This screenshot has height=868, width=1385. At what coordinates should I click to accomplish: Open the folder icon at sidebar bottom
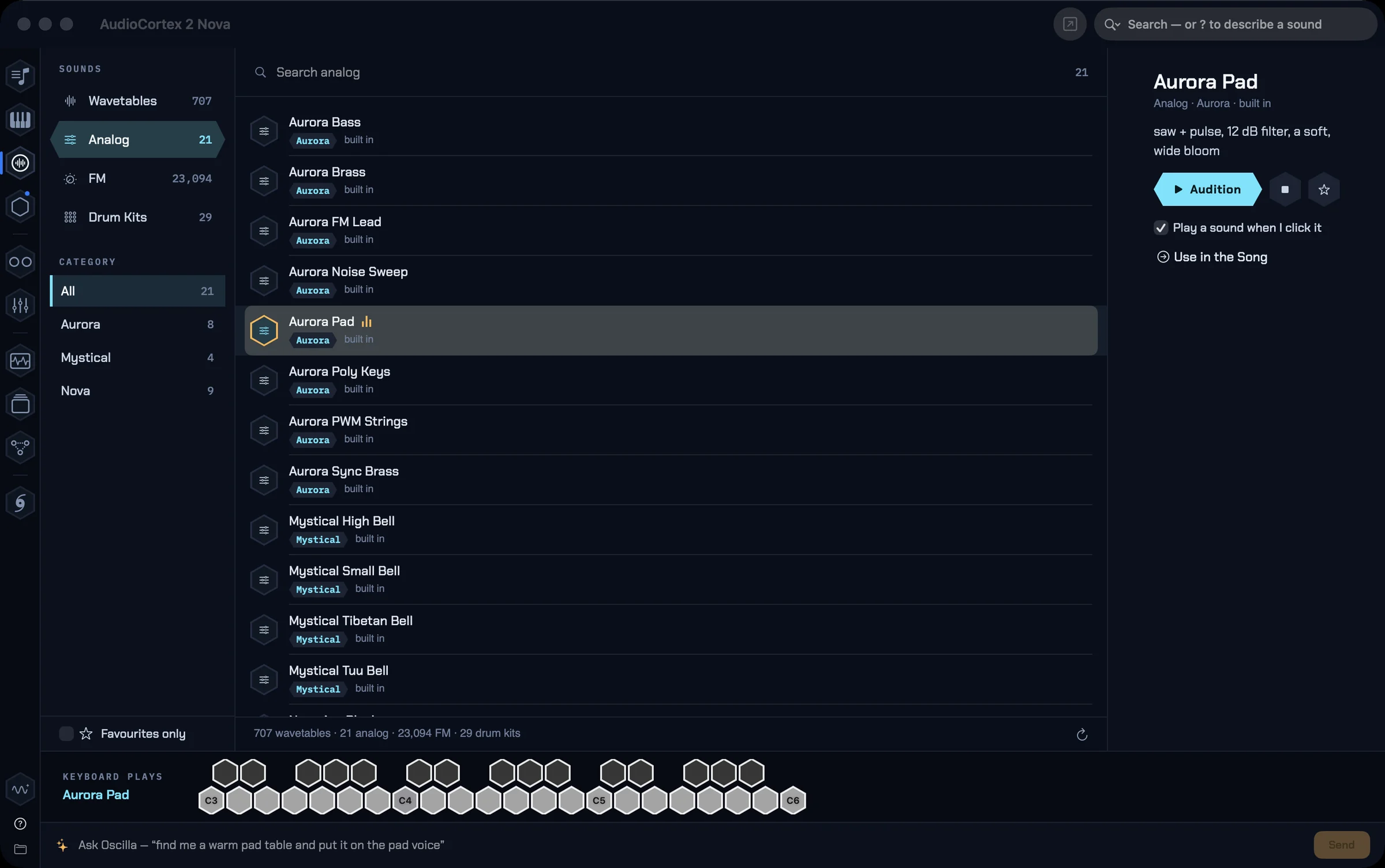click(20, 849)
